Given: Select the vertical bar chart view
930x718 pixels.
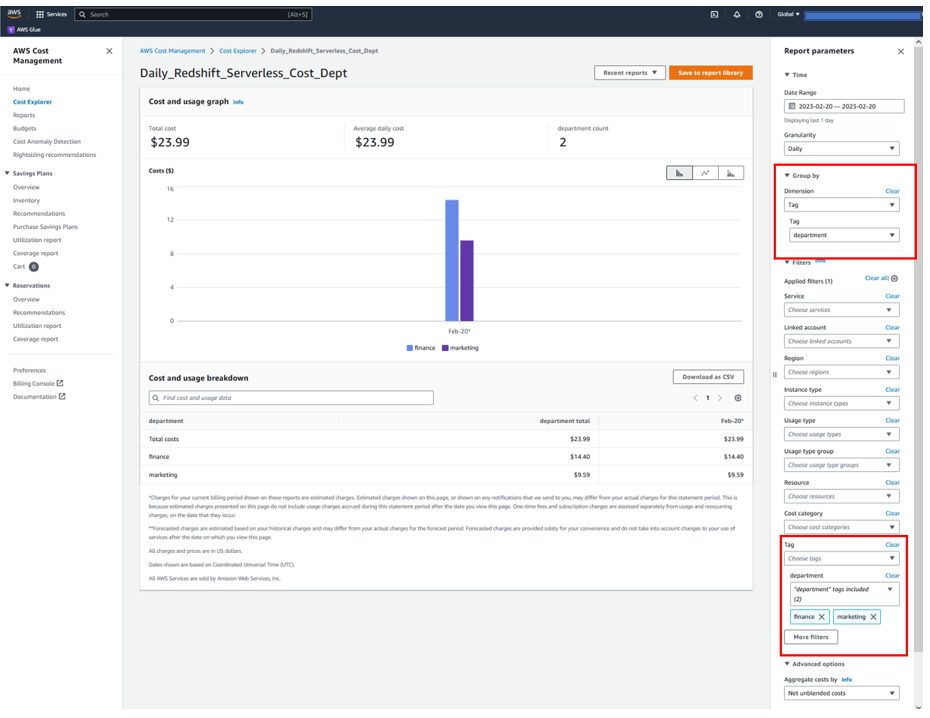Looking at the screenshot, I should tap(680, 172).
